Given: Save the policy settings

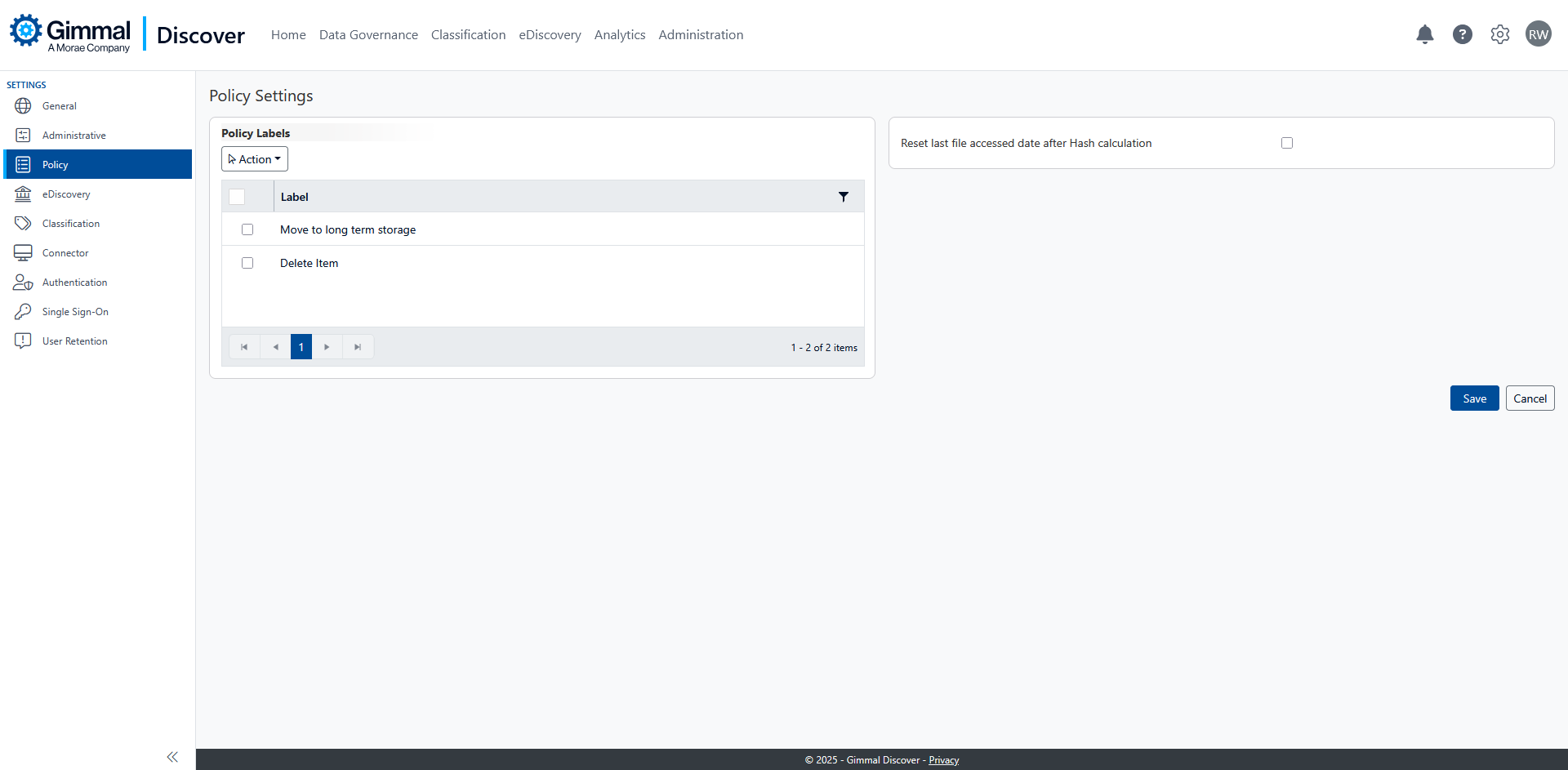Looking at the screenshot, I should [1474, 398].
